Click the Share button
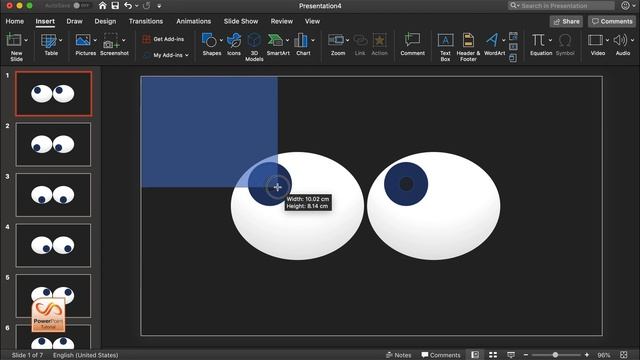The image size is (640, 360). click(x=566, y=21)
